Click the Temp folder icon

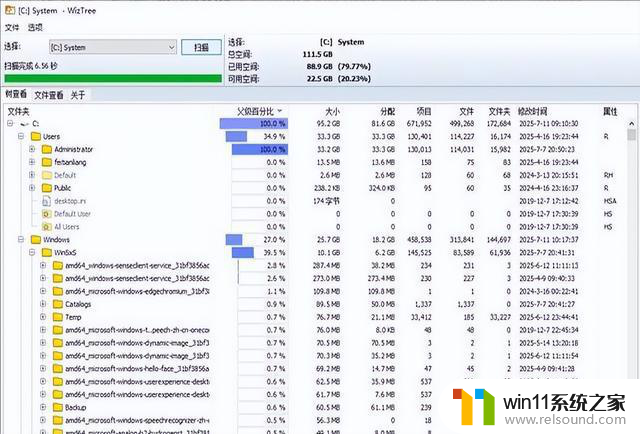(58, 317)
